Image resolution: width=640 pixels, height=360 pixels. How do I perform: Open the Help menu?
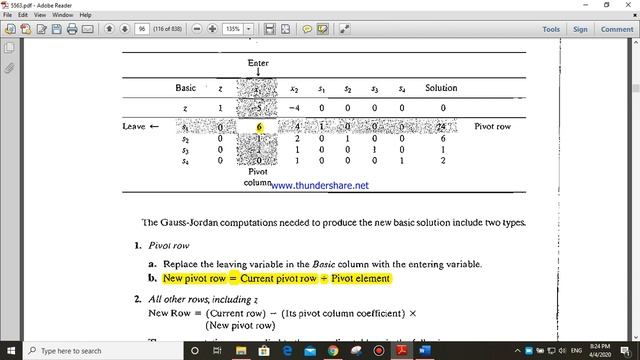(85, 15)
